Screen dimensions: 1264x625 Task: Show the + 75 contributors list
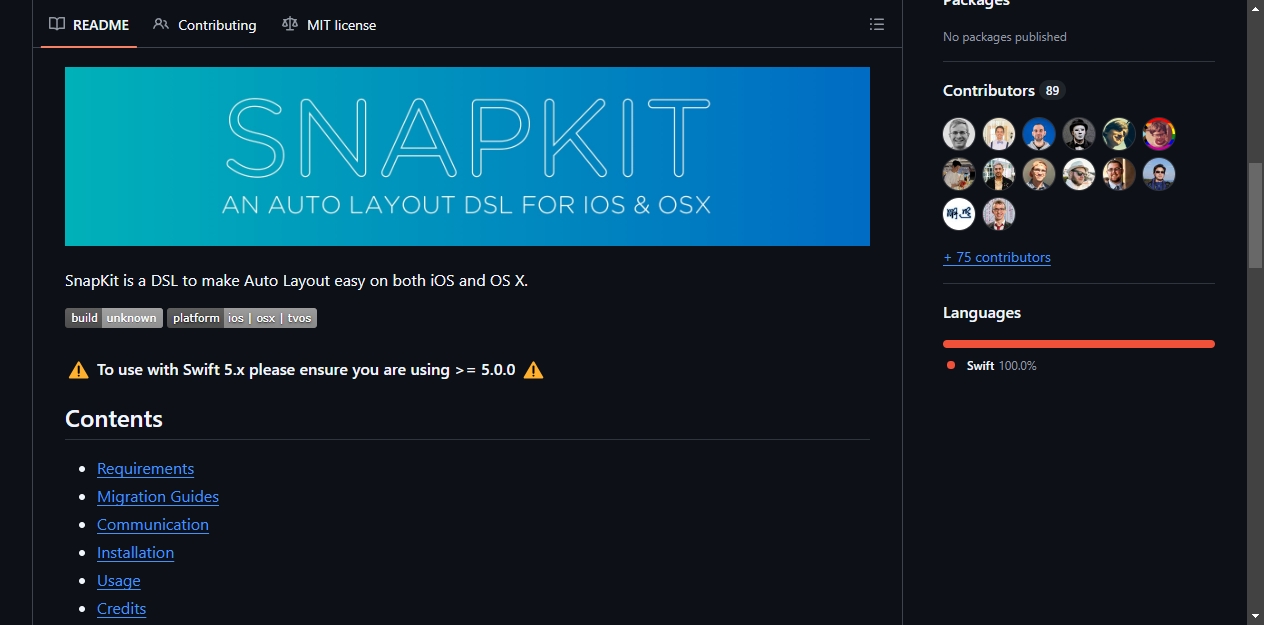point(997,257)
